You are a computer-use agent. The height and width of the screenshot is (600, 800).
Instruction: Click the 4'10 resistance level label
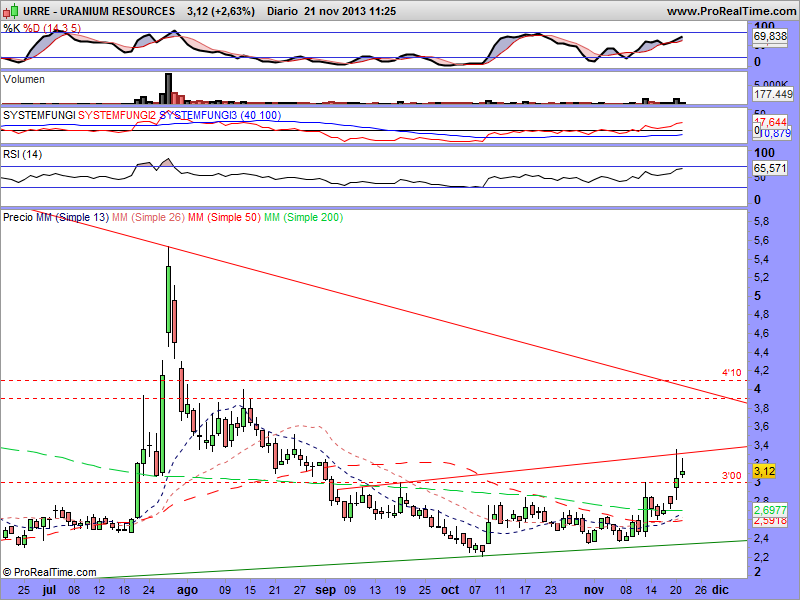(731, 373)
